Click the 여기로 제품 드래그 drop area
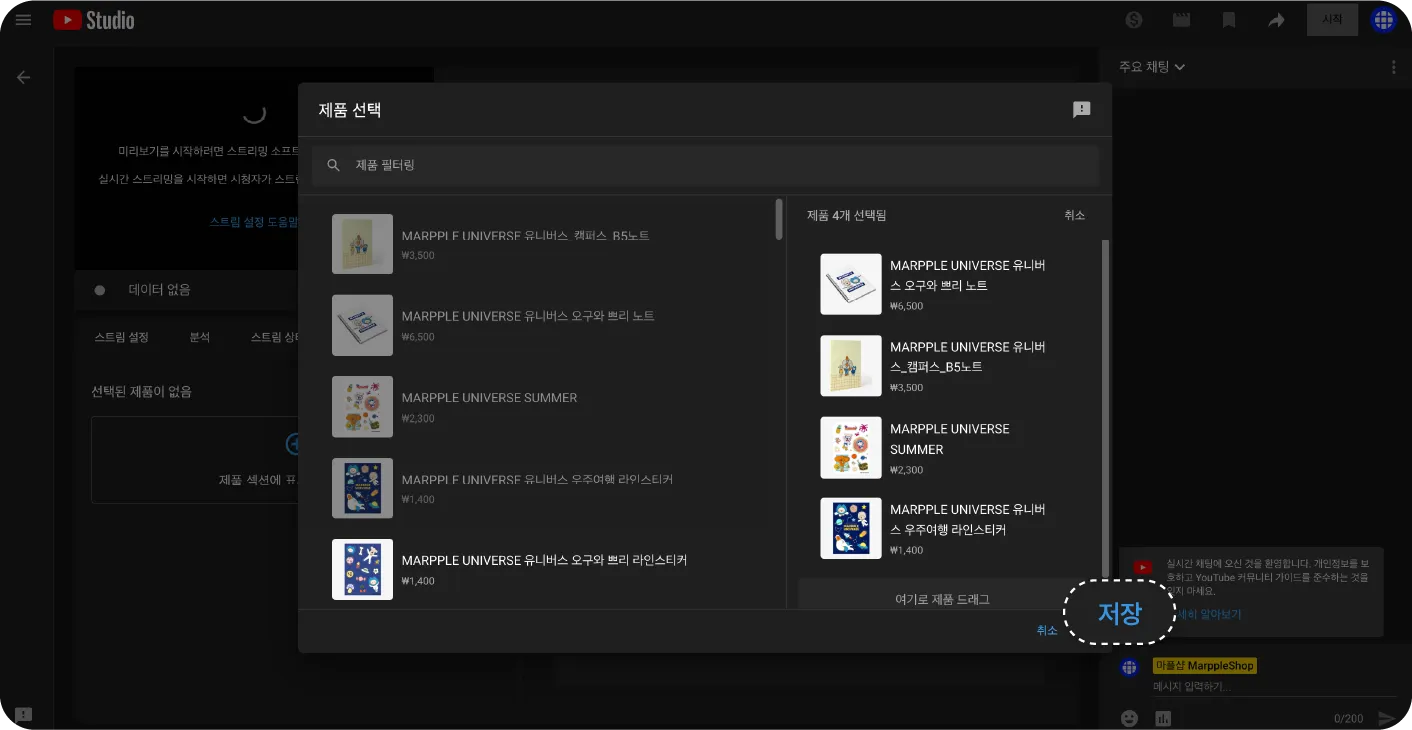This screenshot has height=730, width=1412. pyautogui.click(x=942, y=596)
